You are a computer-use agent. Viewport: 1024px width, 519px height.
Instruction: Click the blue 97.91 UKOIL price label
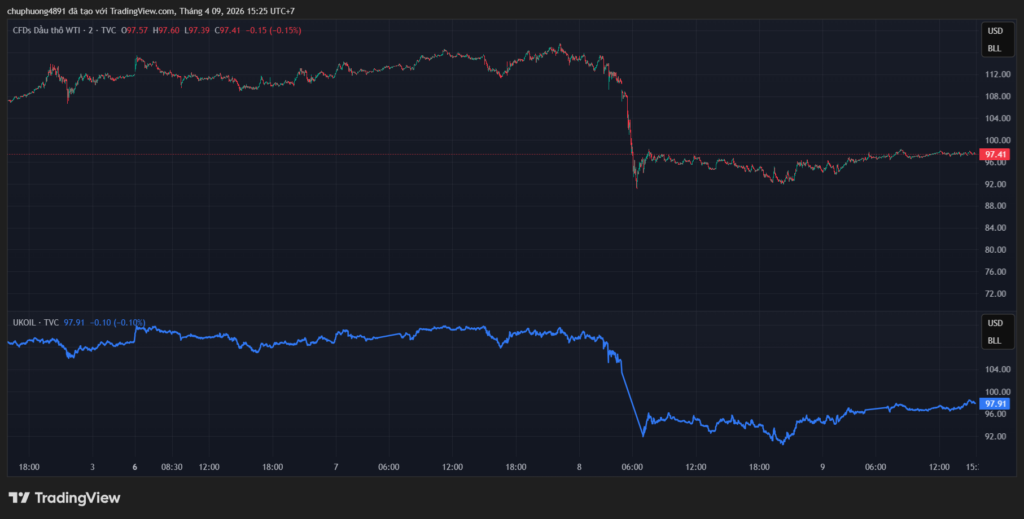coord(995,403)
